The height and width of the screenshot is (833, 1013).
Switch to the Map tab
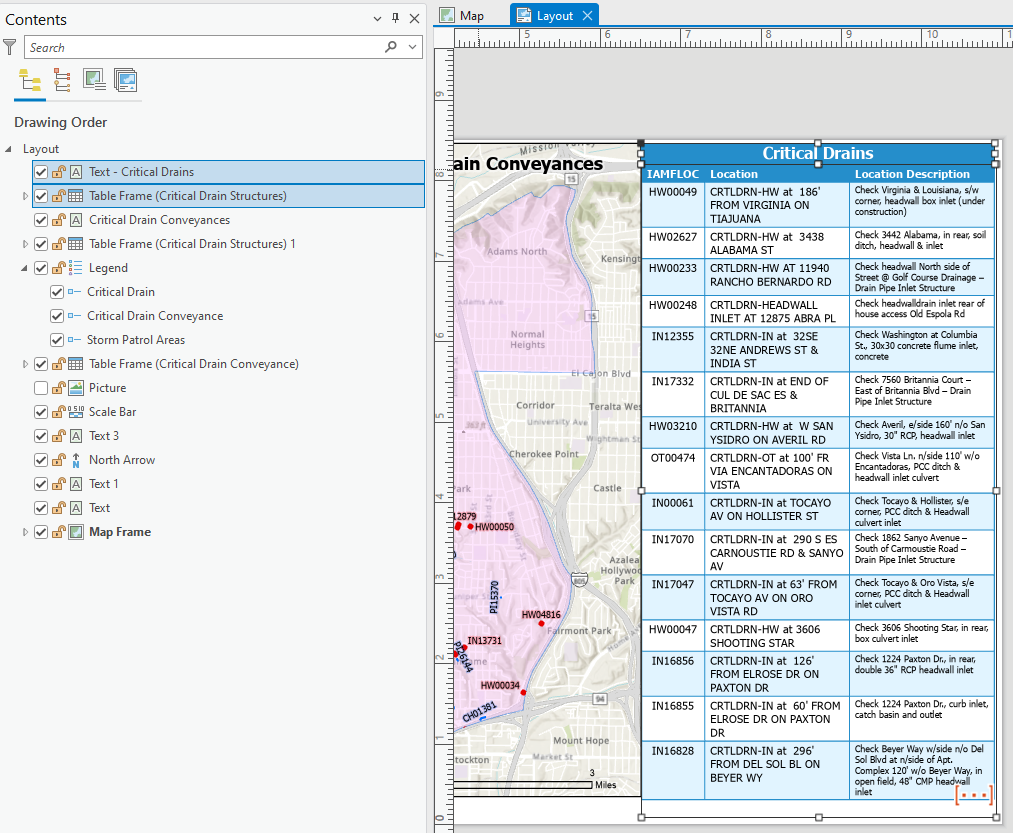pos(472,15)
